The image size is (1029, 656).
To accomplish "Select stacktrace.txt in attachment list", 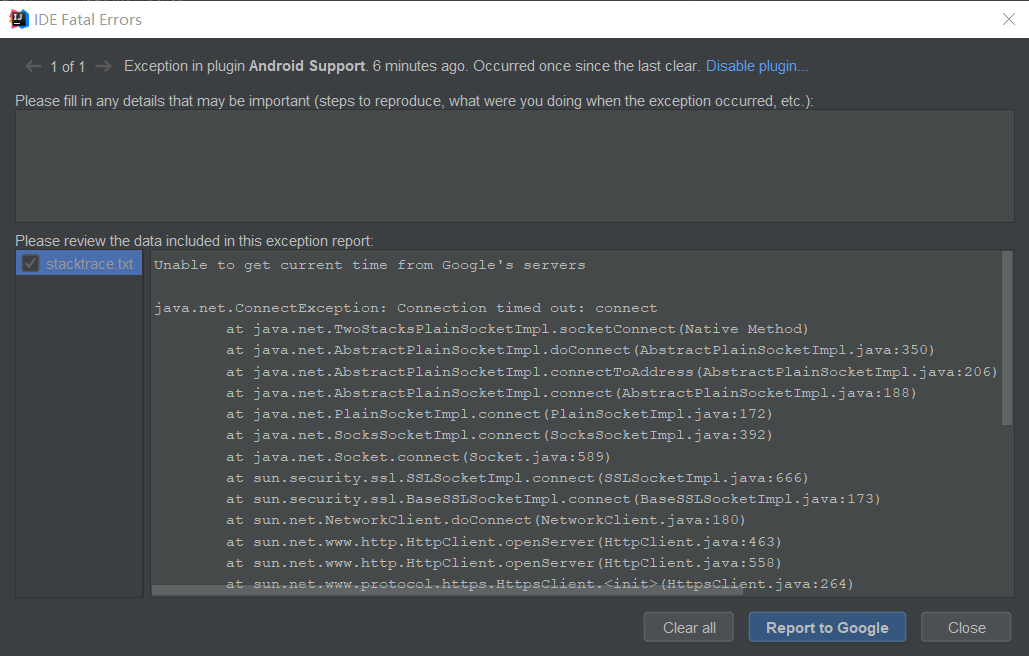I will (x=79, y=263).
